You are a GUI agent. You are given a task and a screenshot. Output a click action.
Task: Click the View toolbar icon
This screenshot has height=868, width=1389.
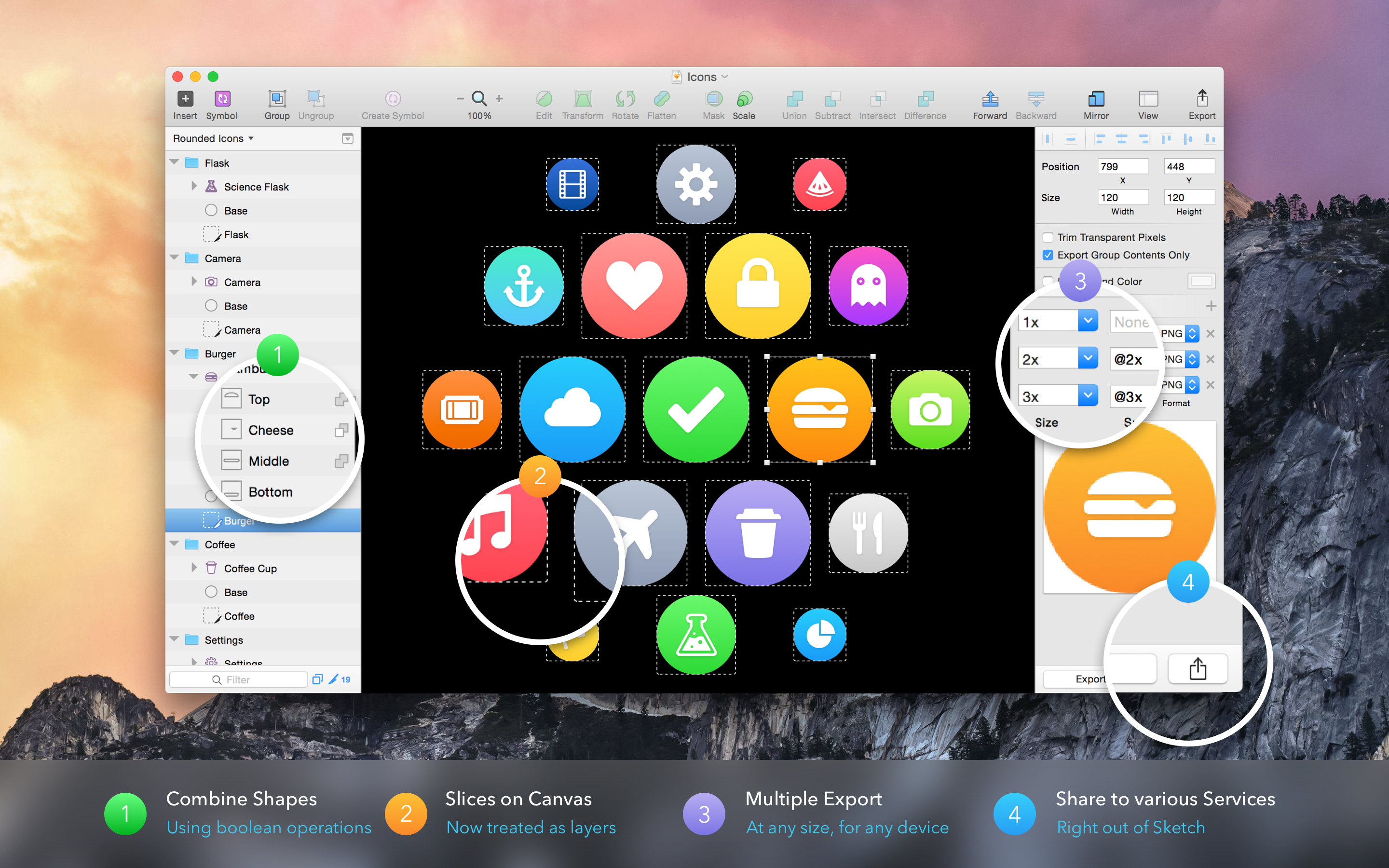click(x=1148, y=99)
